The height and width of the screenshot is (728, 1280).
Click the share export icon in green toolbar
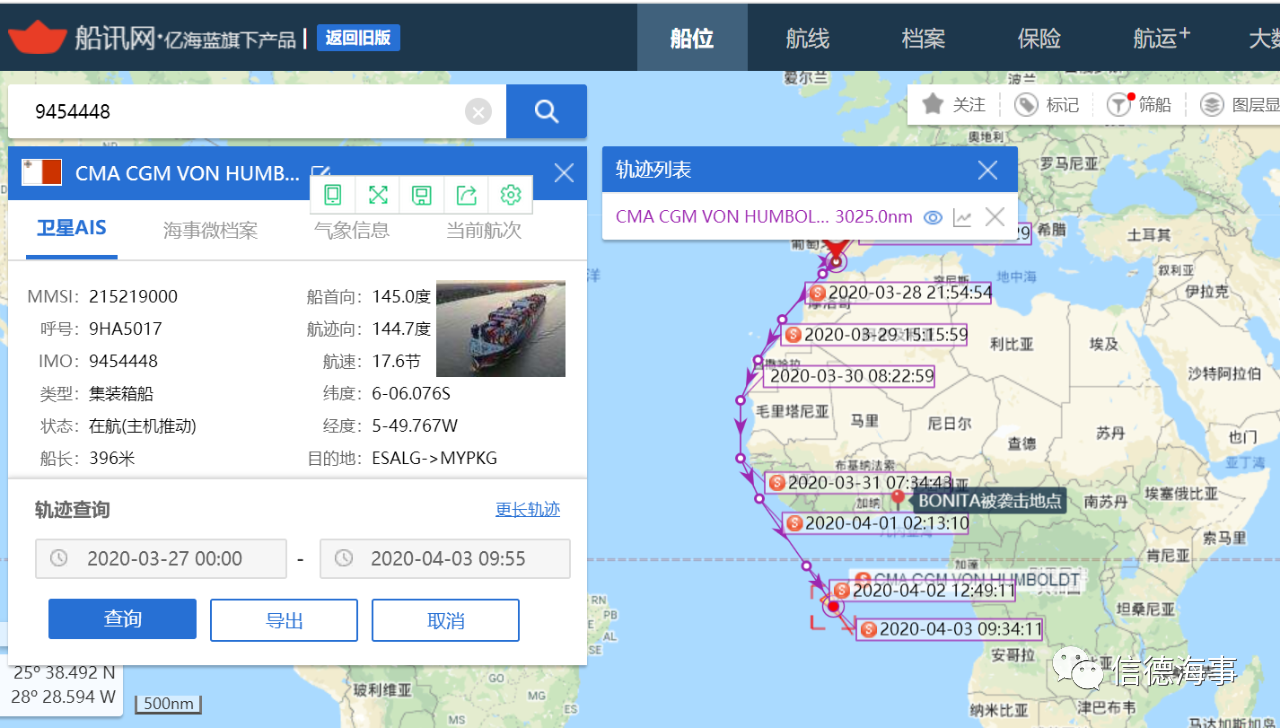point(467,195)
